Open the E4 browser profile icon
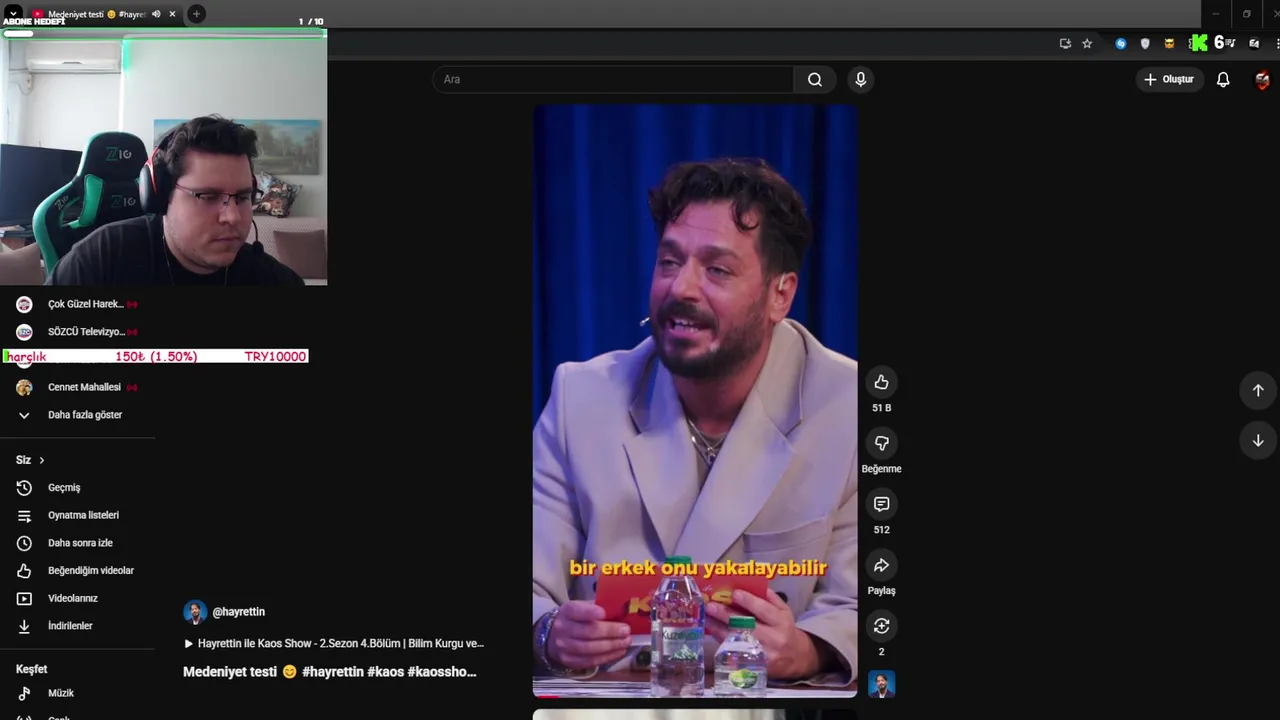This screenshot has width=1280, height=720. pos(1254,43)
